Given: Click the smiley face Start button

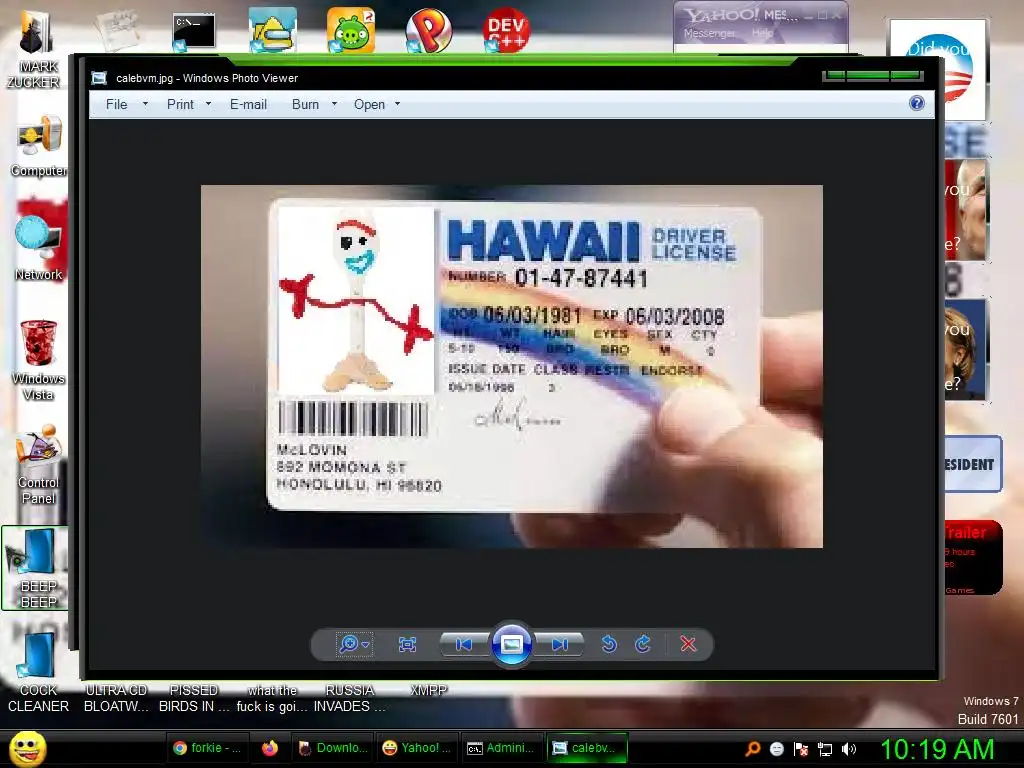Looking at the screenshot, I should tap(27, 748).
